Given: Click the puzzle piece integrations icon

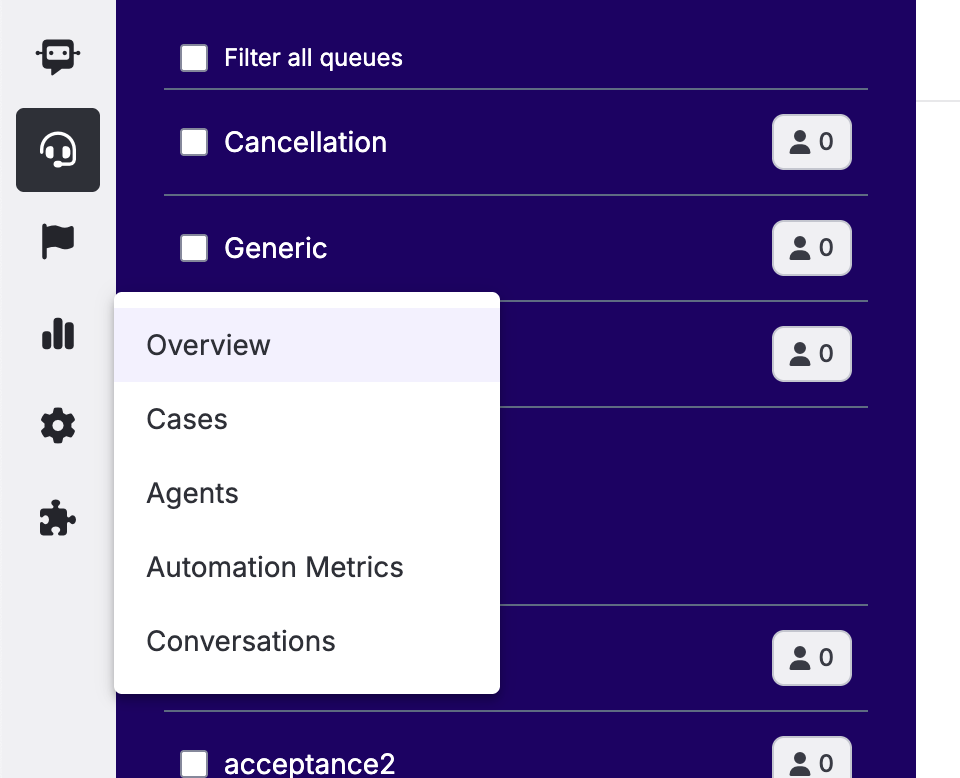Looking at the screenshot, I should [58, 518].
